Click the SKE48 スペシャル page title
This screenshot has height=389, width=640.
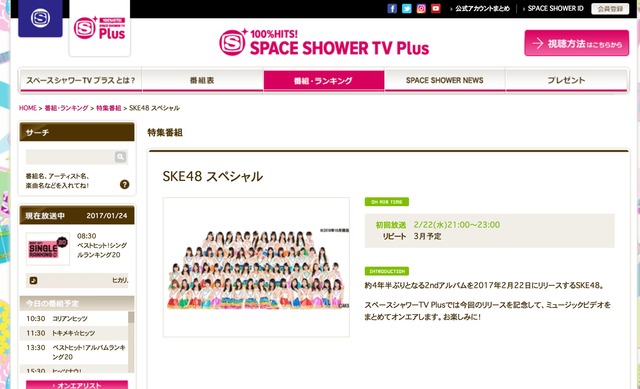tap(212, 176)
